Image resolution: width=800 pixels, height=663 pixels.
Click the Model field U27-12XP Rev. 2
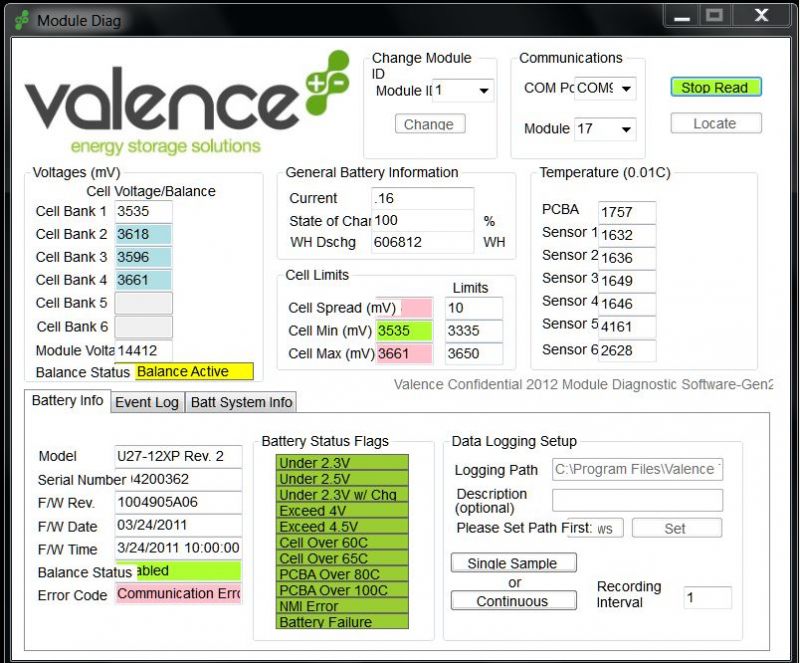pos(178,456)
